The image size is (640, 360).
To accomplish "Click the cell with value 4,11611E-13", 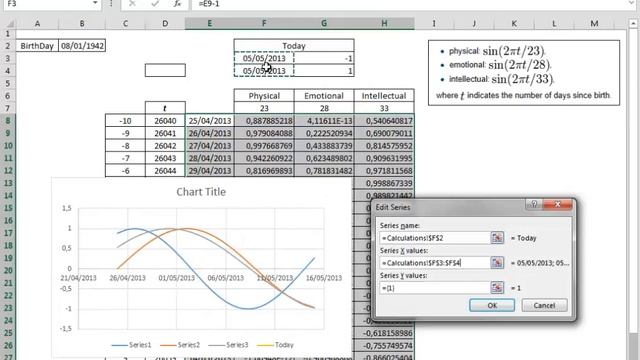I will [324, 121].
